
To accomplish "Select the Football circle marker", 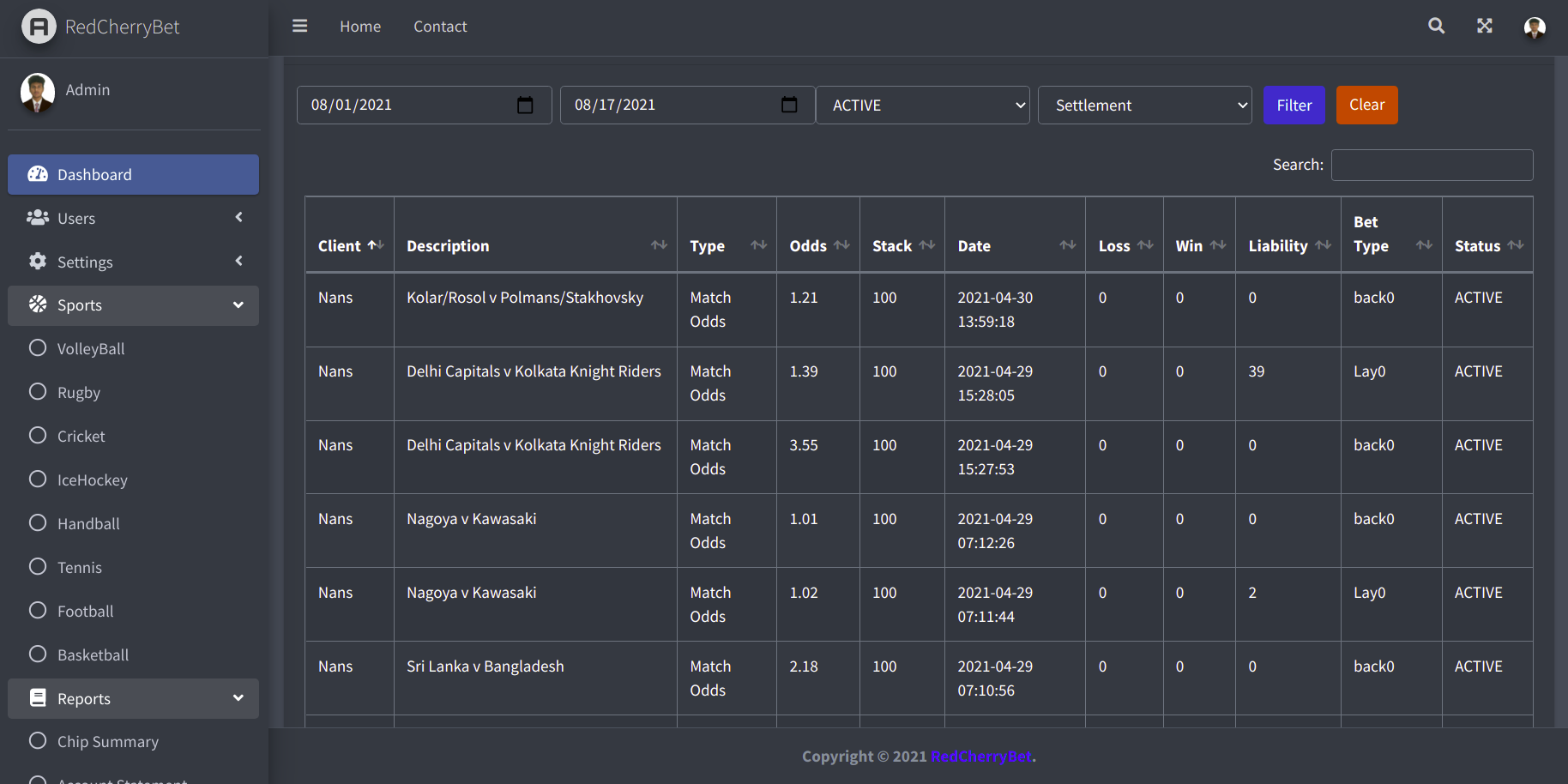I will (x=38, y=610).
